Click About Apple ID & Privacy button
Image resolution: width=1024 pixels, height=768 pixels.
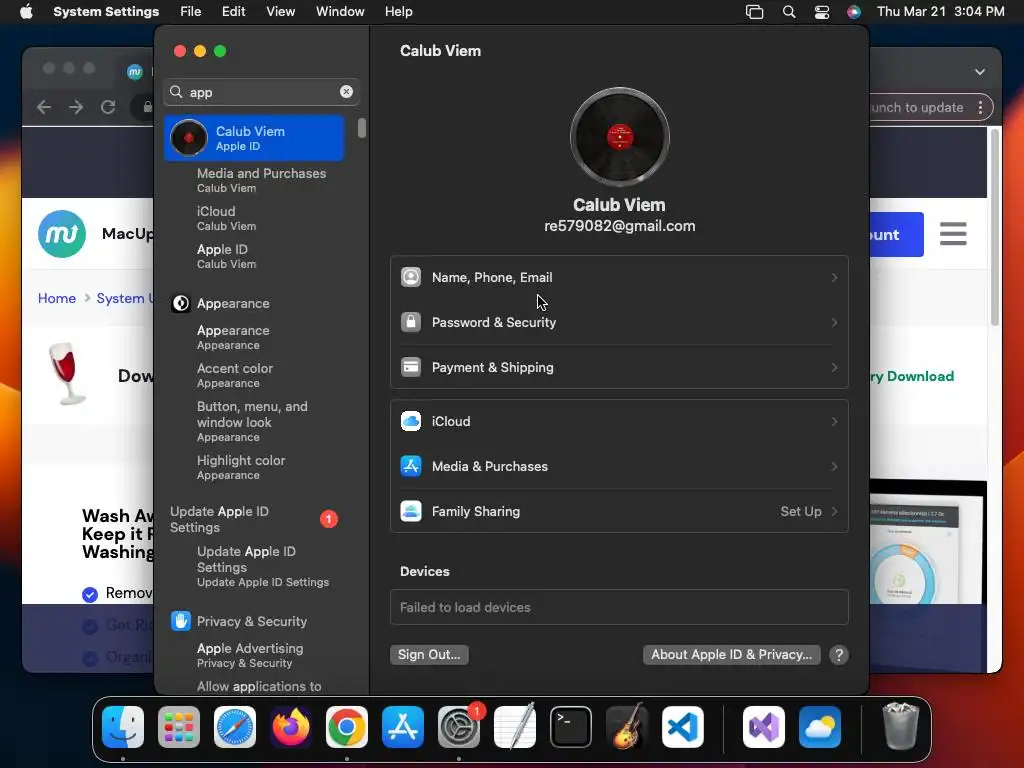point(731,654)
